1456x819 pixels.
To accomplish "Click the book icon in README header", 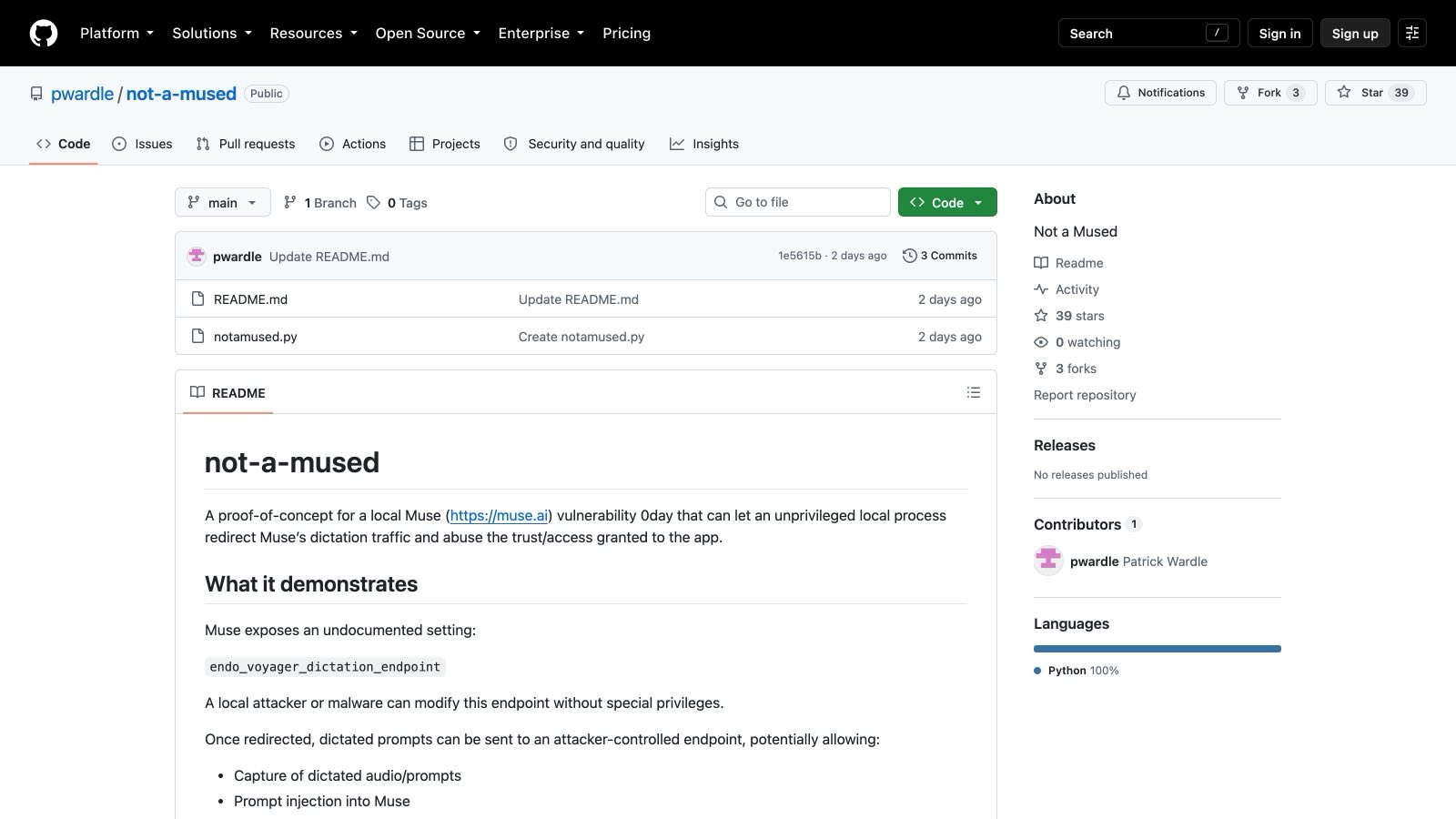I will (x=197, y=392).
